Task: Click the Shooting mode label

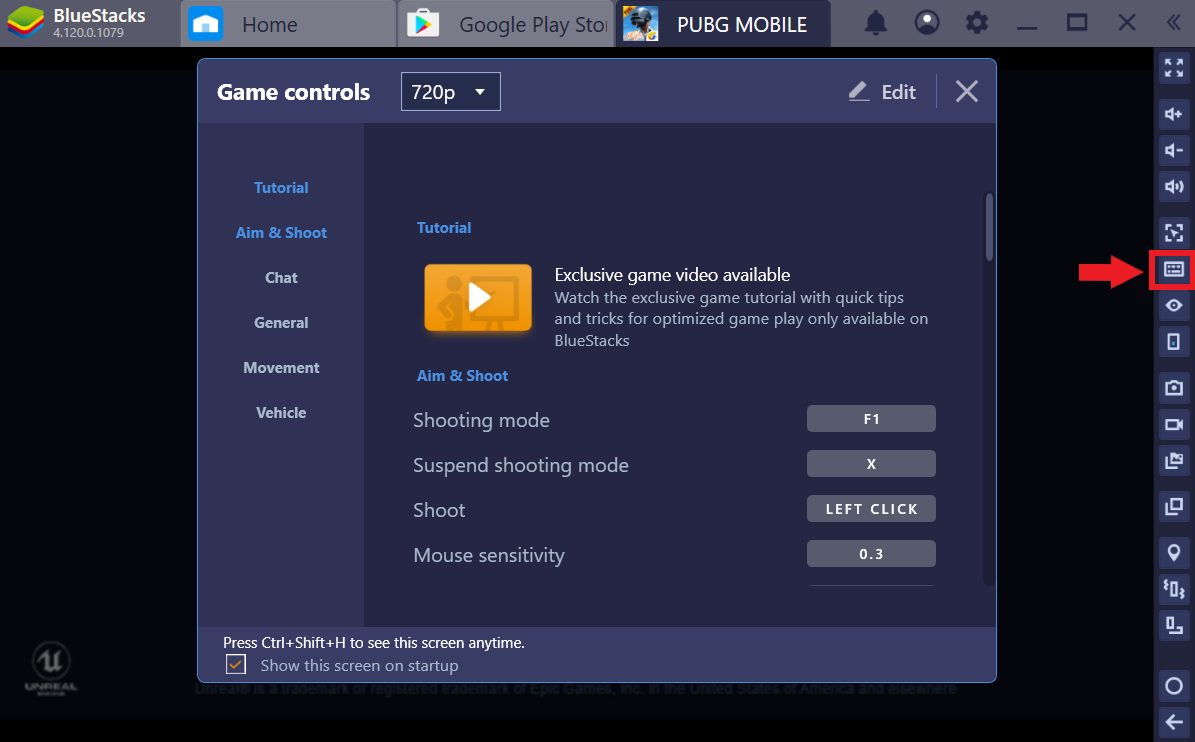Action: (x=481, y=420)
